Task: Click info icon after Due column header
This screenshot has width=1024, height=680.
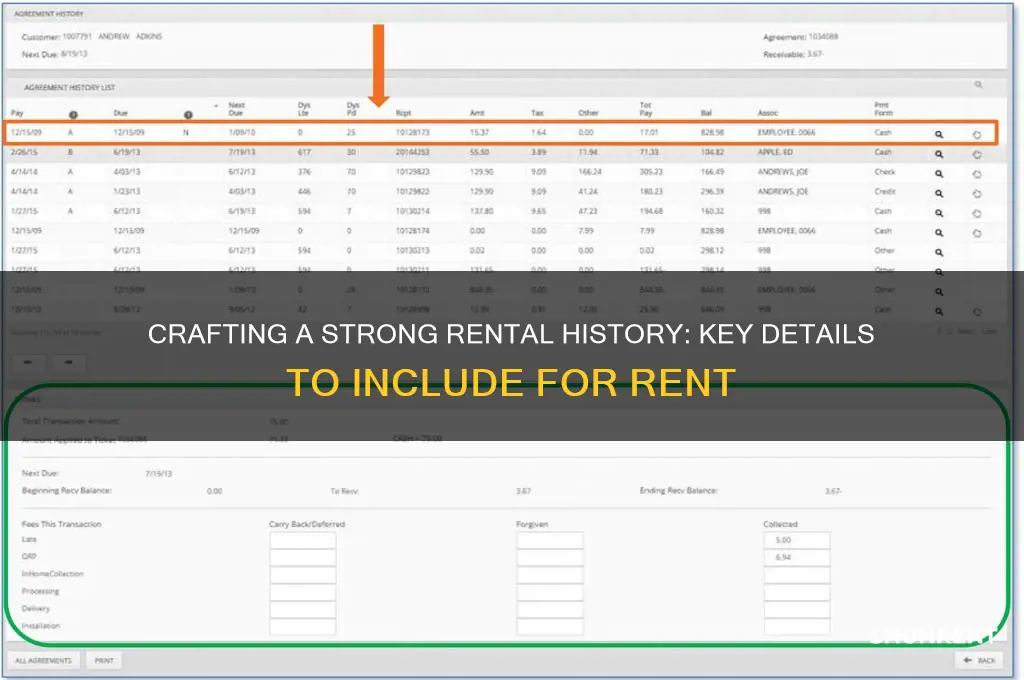Action: pyautogui.click(x=188, y=114)
